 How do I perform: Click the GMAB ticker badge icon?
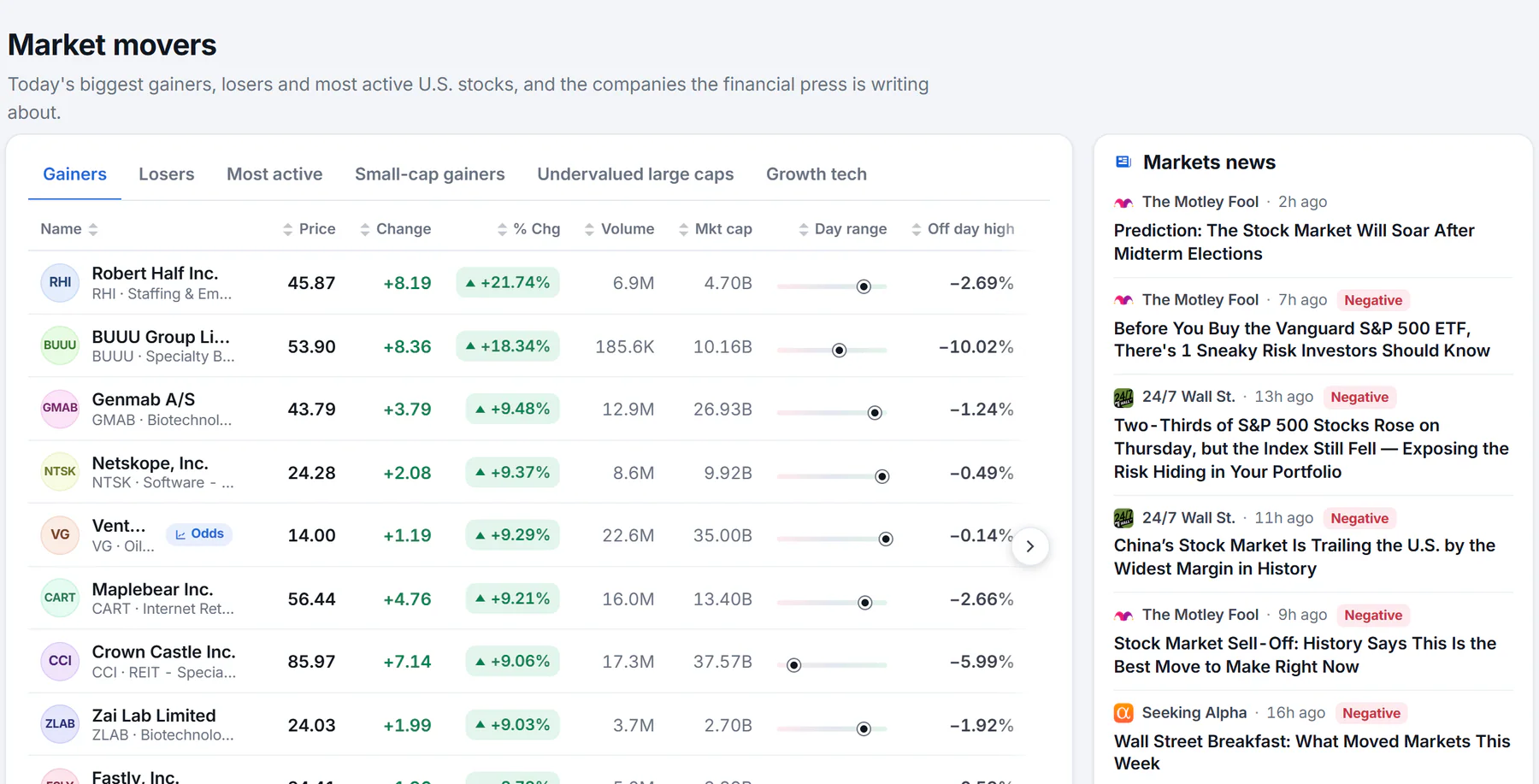coord(60,409)
